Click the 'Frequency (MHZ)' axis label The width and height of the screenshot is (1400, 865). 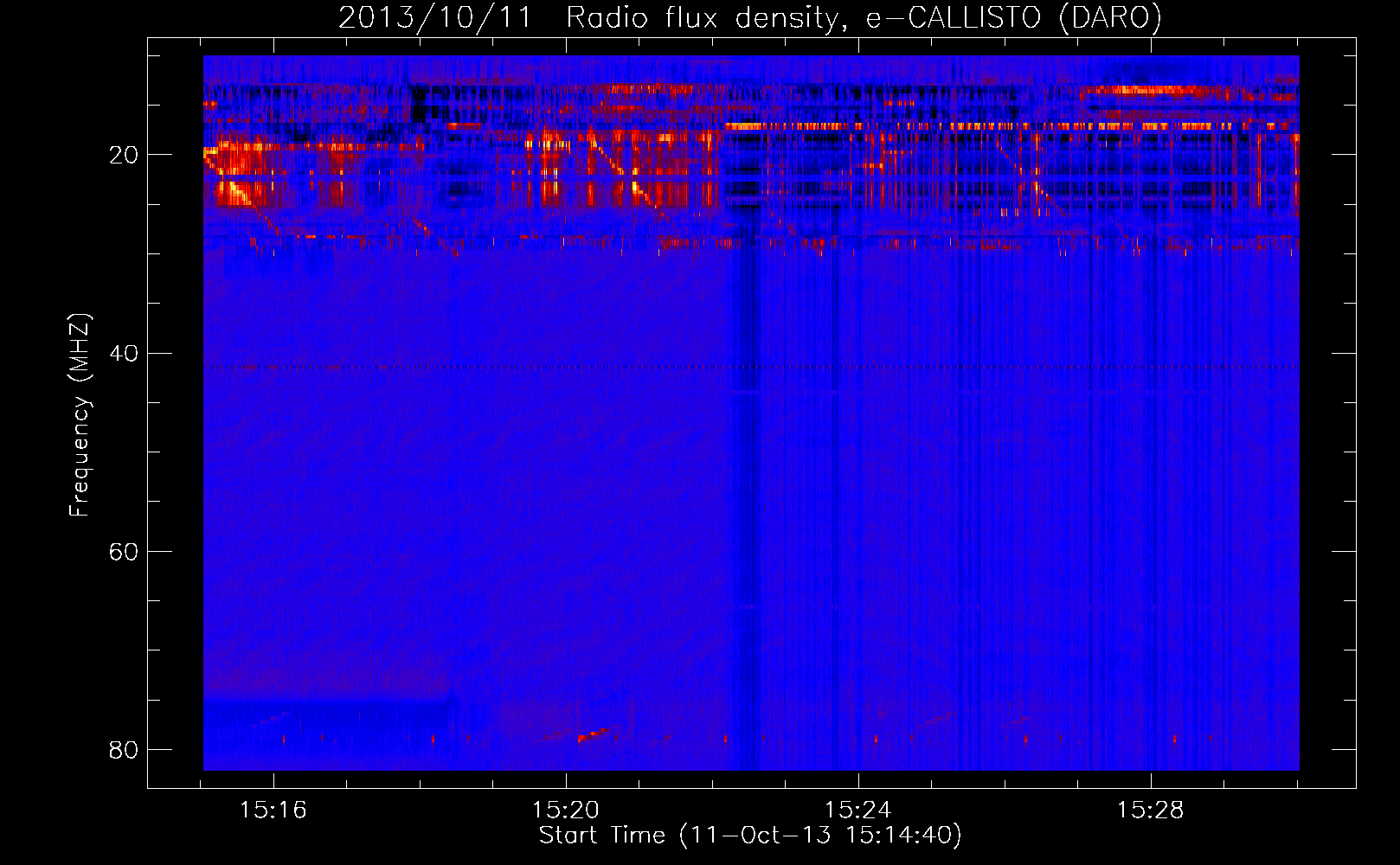[79, 415]
